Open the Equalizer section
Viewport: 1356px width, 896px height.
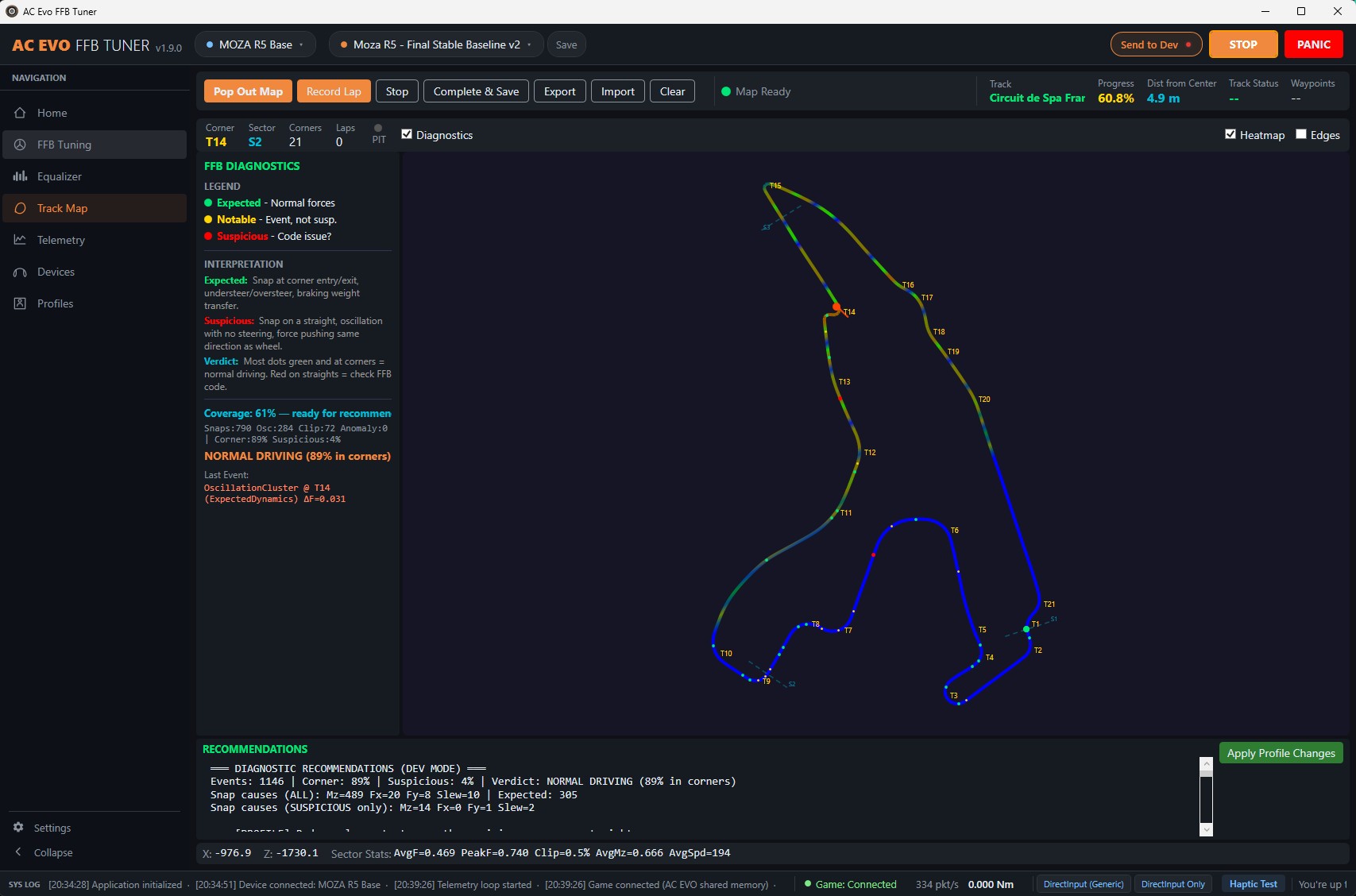[x=94, y=176]
